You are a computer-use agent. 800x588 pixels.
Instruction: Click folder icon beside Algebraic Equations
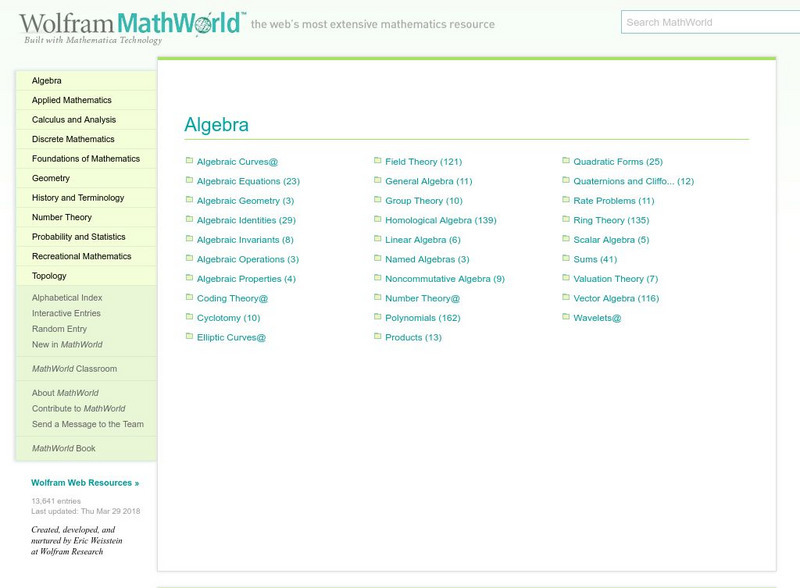pyautogui.click(x=189, y=180)
